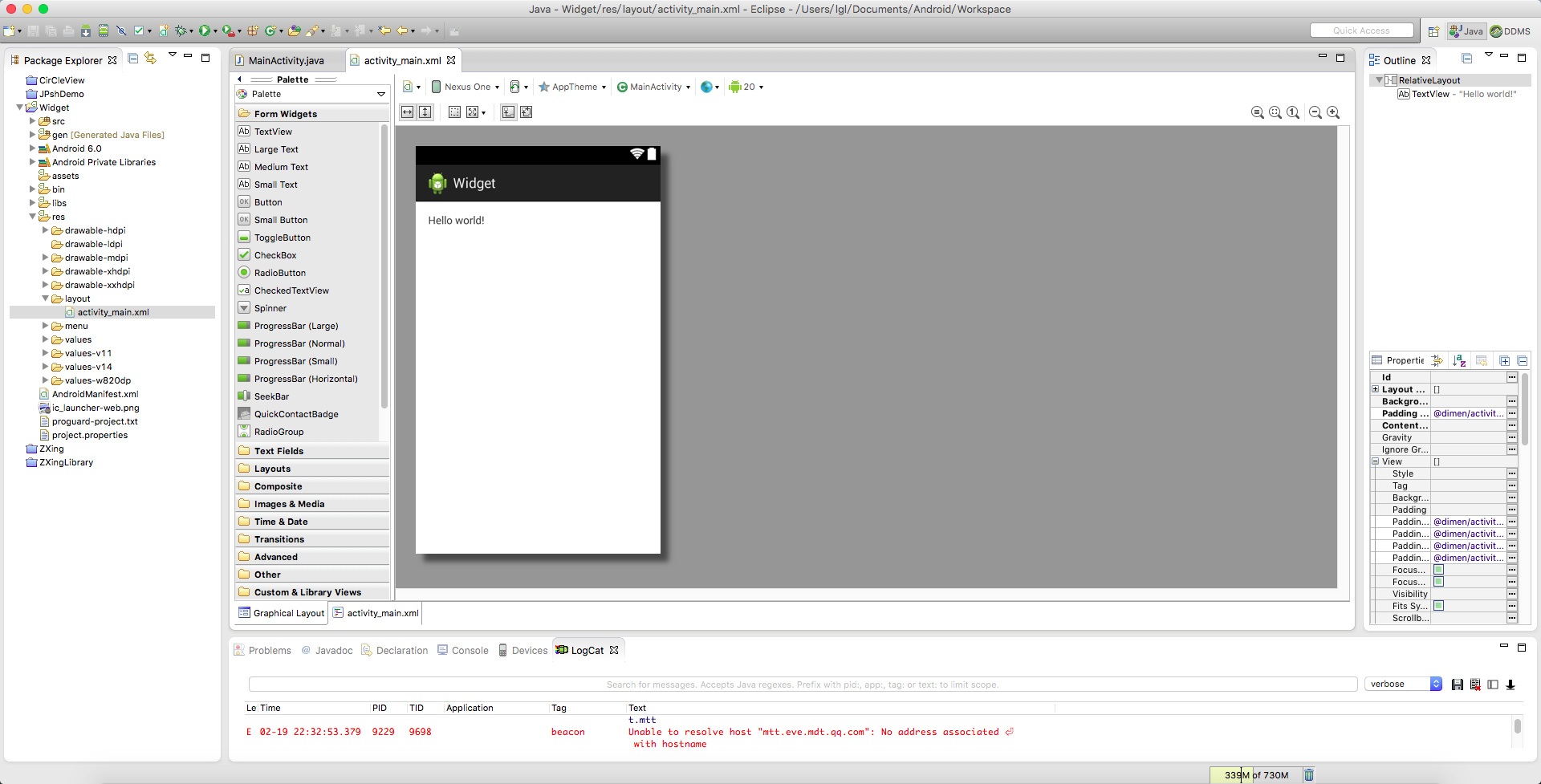Open the Nexus One device dropdown

[466, 87]
